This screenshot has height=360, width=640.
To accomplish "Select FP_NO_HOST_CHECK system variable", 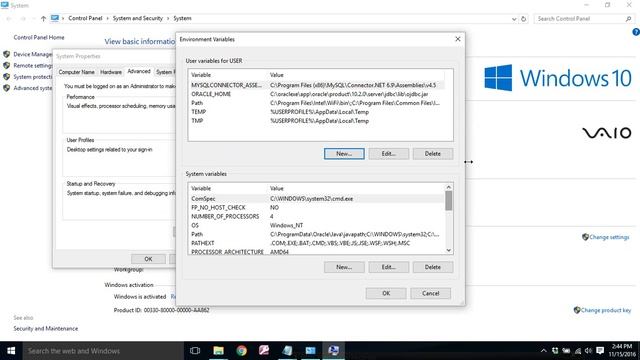I will 316,207.
